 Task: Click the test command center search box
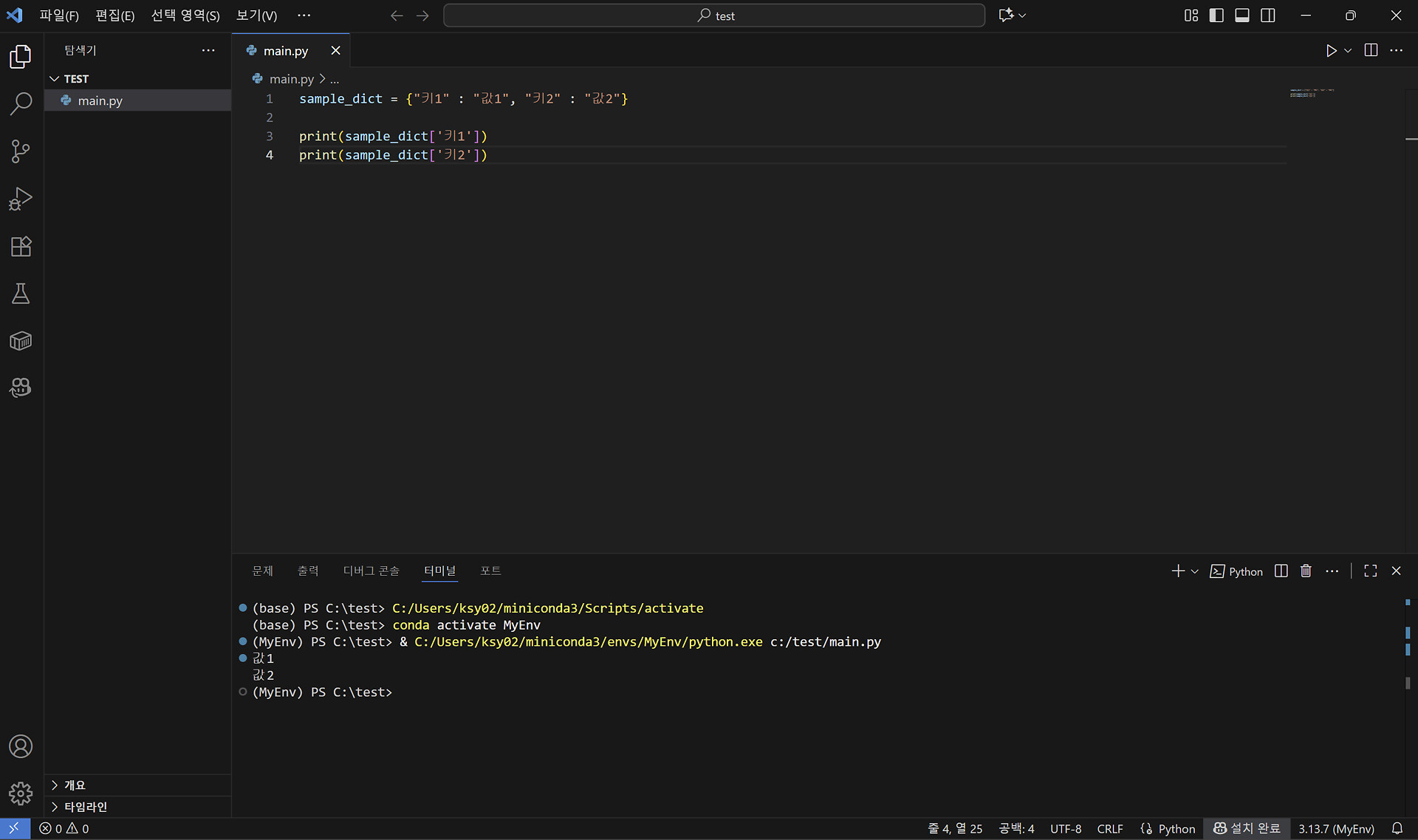pyautogui.click(x=714, y=16)
